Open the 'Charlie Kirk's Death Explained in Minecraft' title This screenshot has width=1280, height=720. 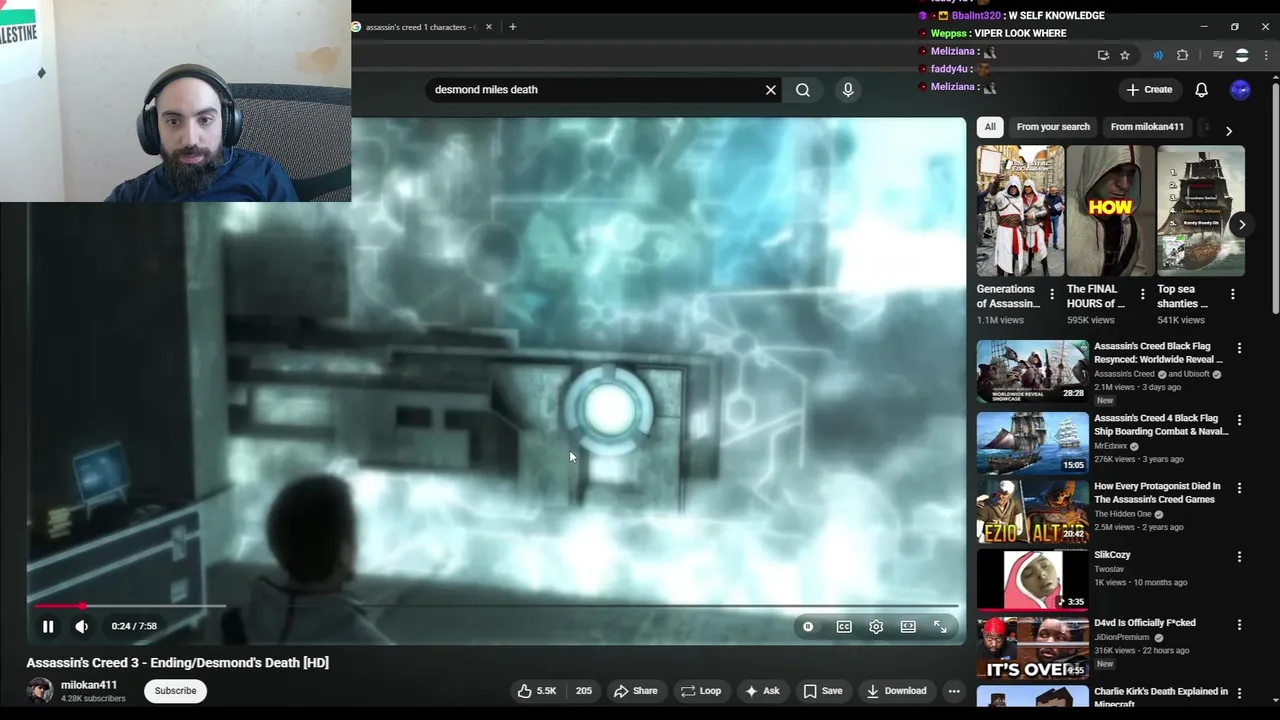tap(1161, 697)
